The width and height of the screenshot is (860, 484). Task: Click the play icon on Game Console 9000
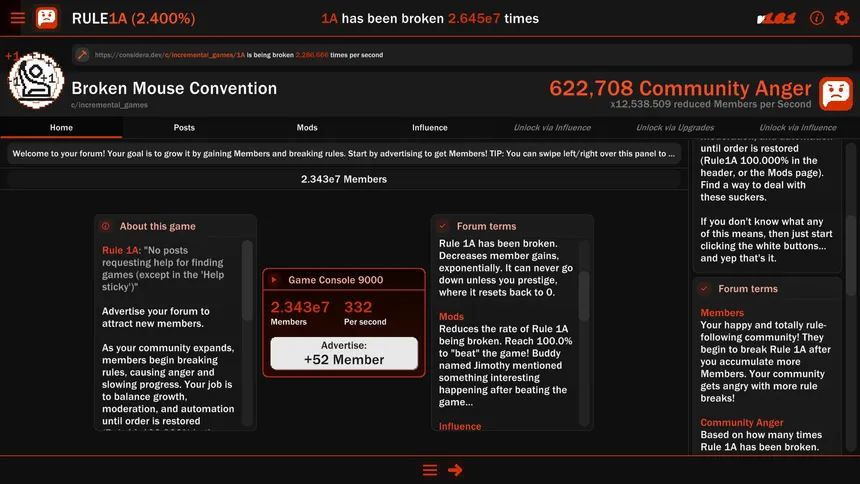[x=274, y=280]
